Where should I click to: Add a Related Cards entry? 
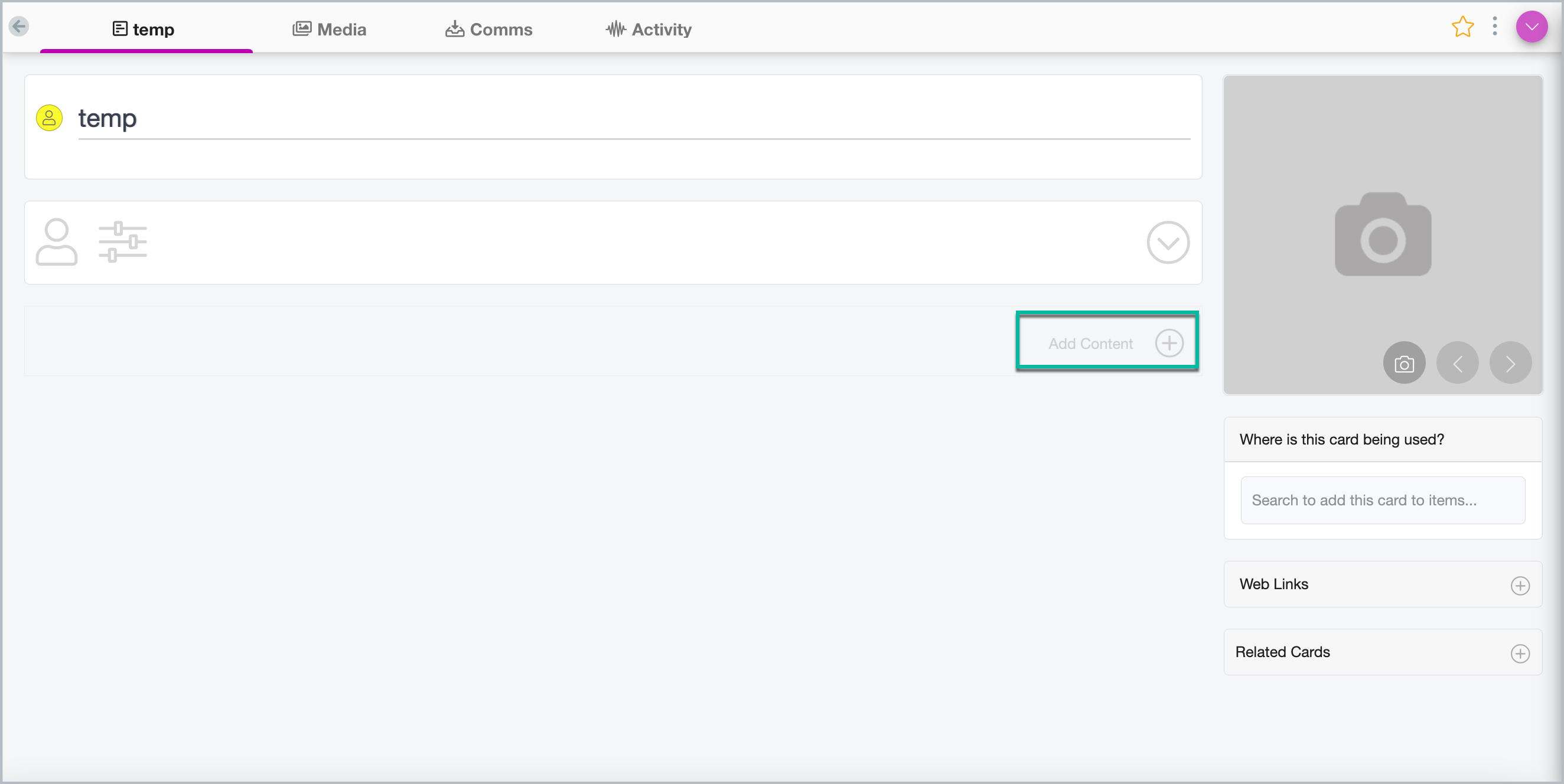[x=1520, y=654]
